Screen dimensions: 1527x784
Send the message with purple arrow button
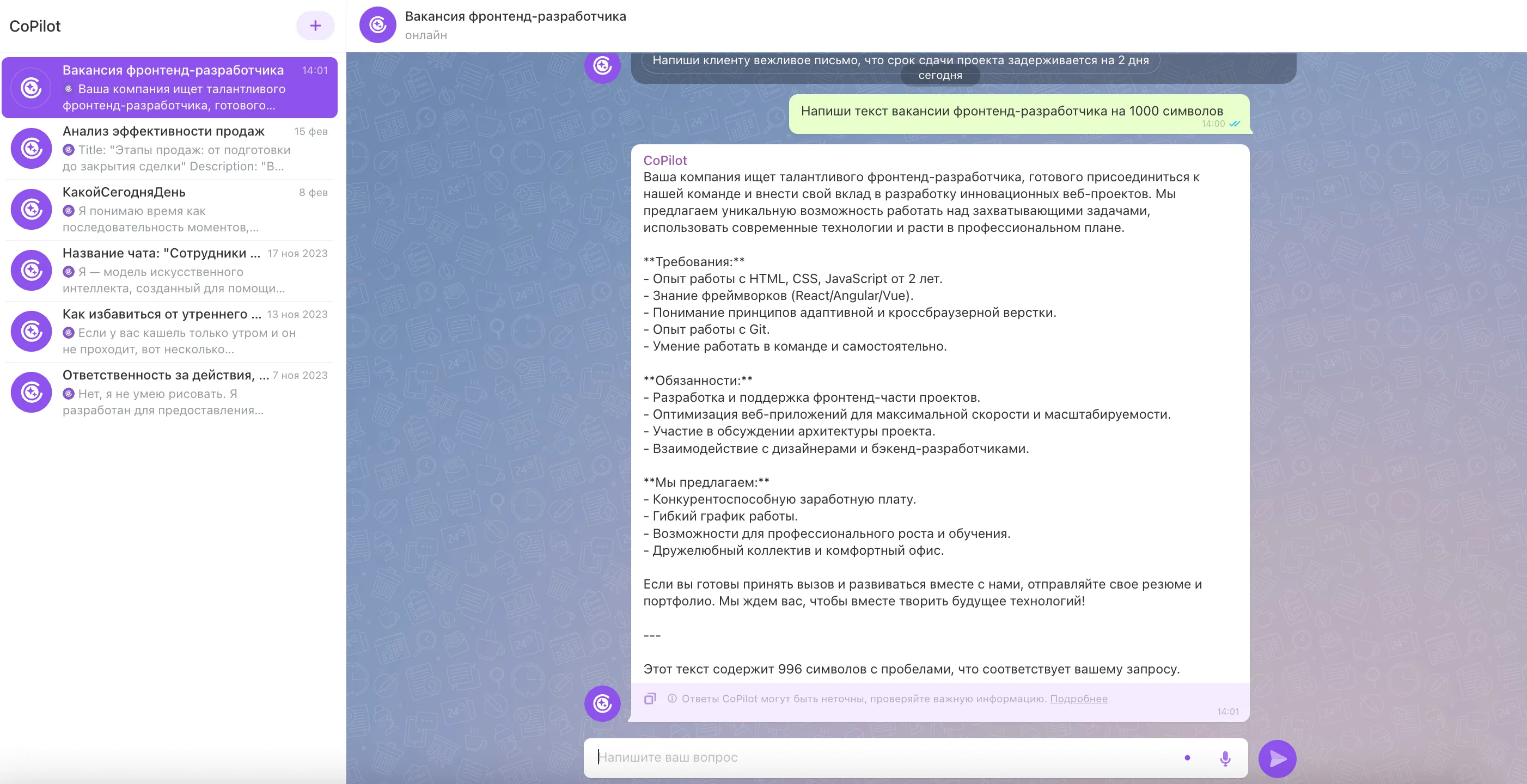pyautogui.click(x=1278, y=758)
